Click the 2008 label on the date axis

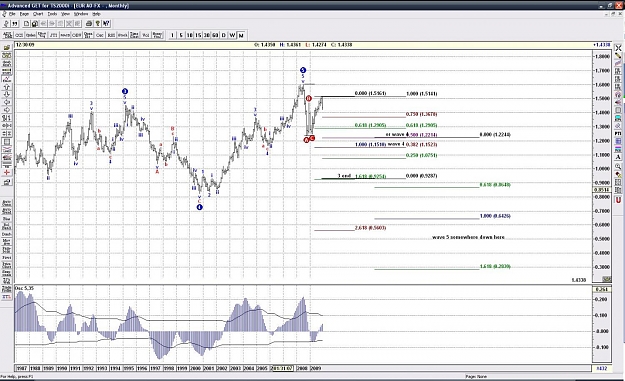click(x=303, y=368)
